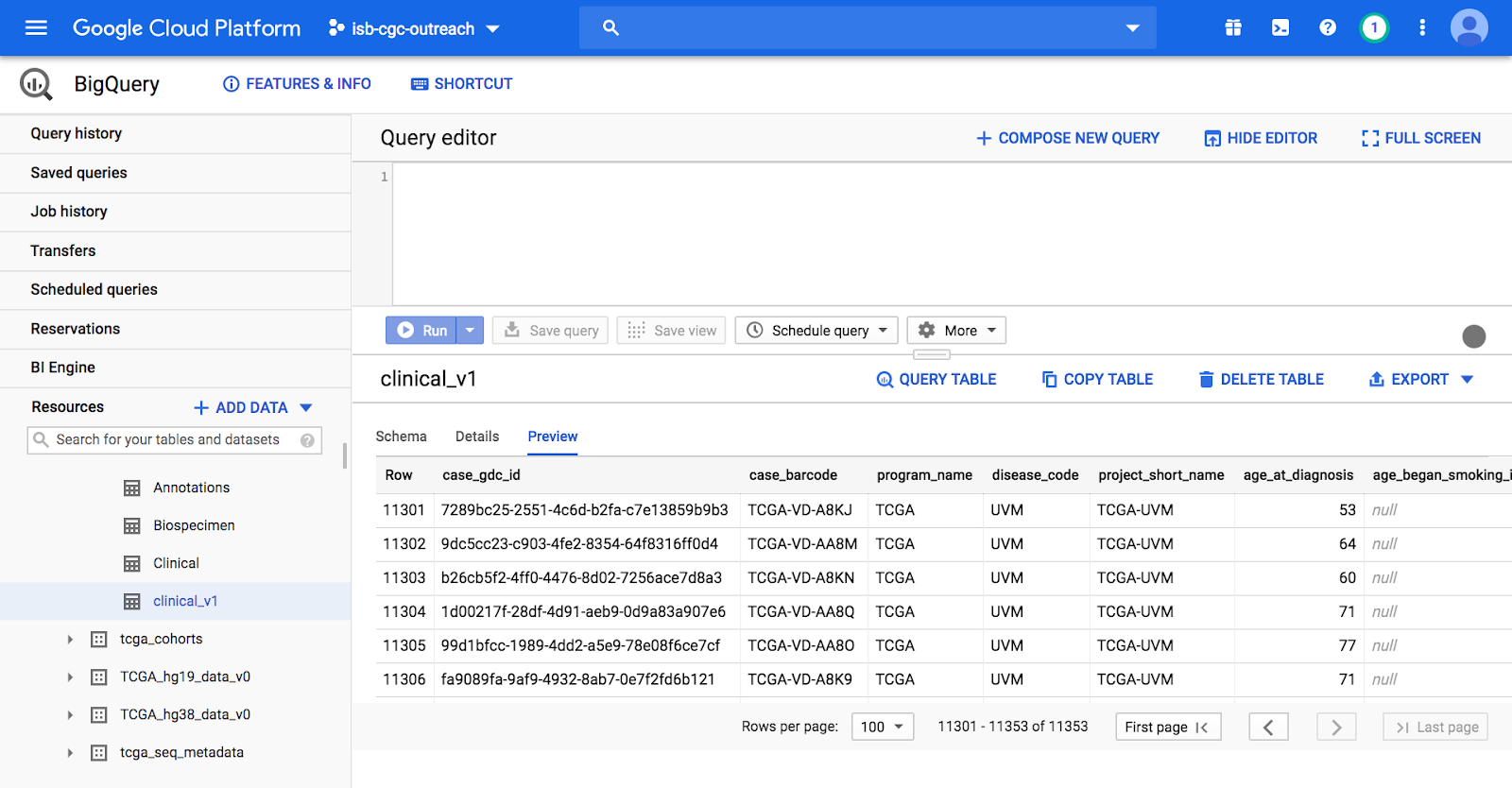The width and height of the screenshot is (1512, 788).
Task: Click COMPOSE NEW QUERY
Action: coord(1068,138)
